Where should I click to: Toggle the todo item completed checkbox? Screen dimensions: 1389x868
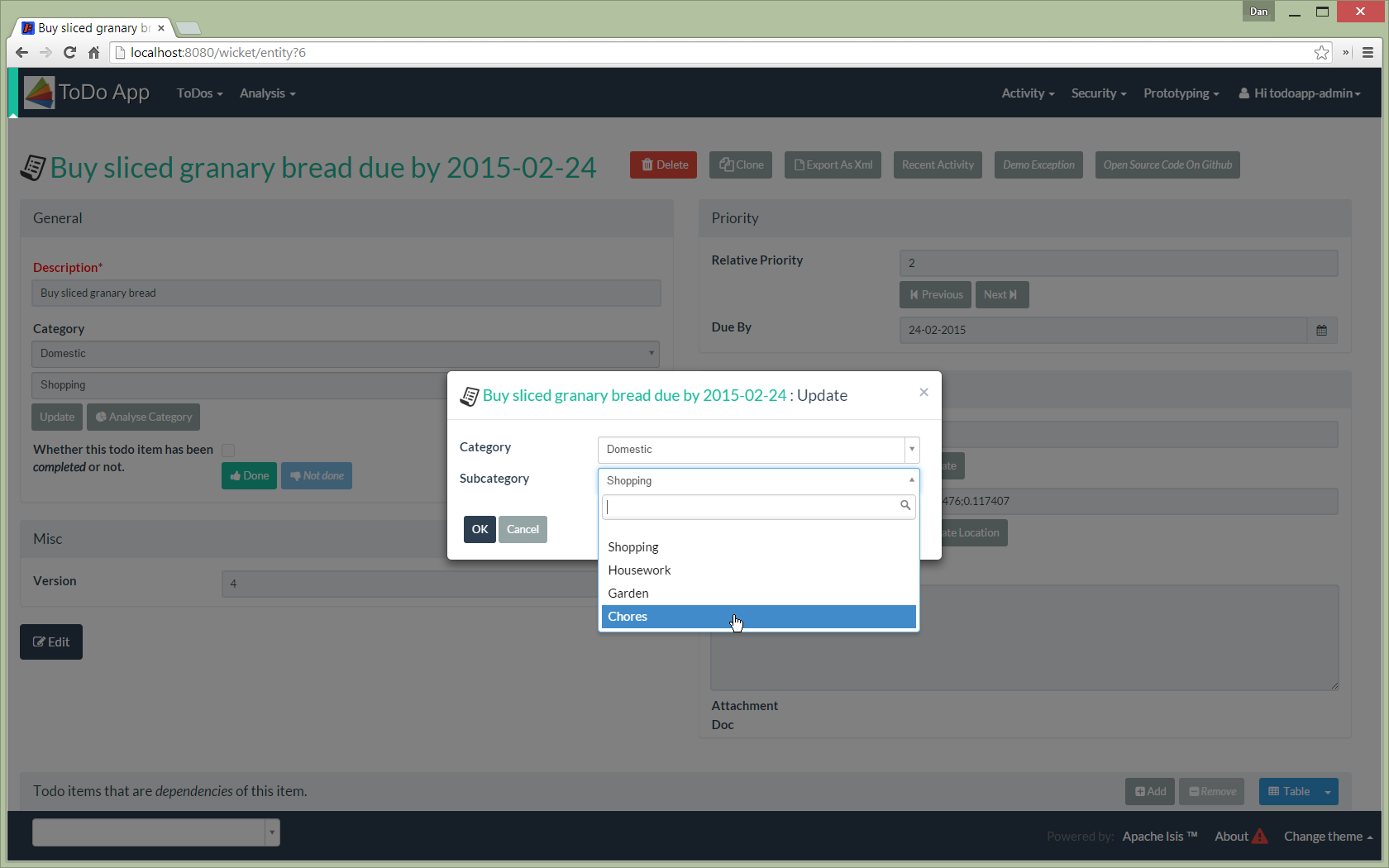tap(228, 451)
